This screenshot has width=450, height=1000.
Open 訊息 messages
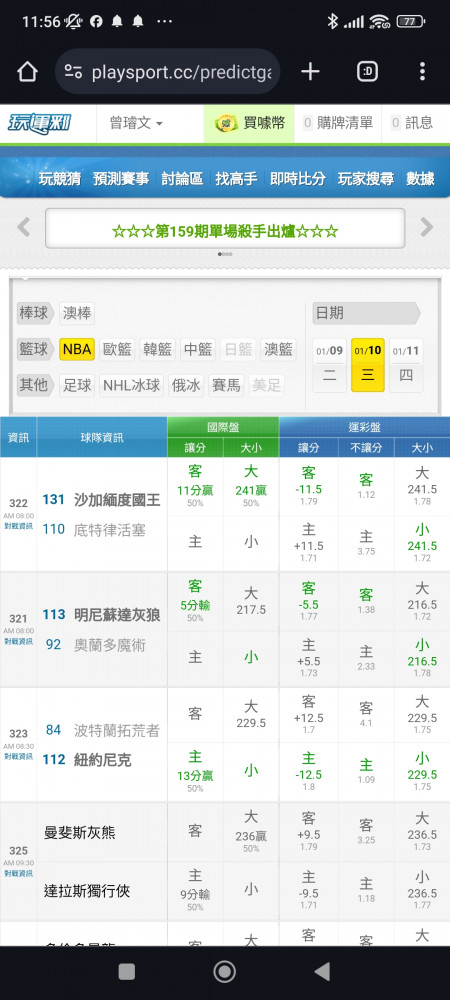click(x=412, y=123)
